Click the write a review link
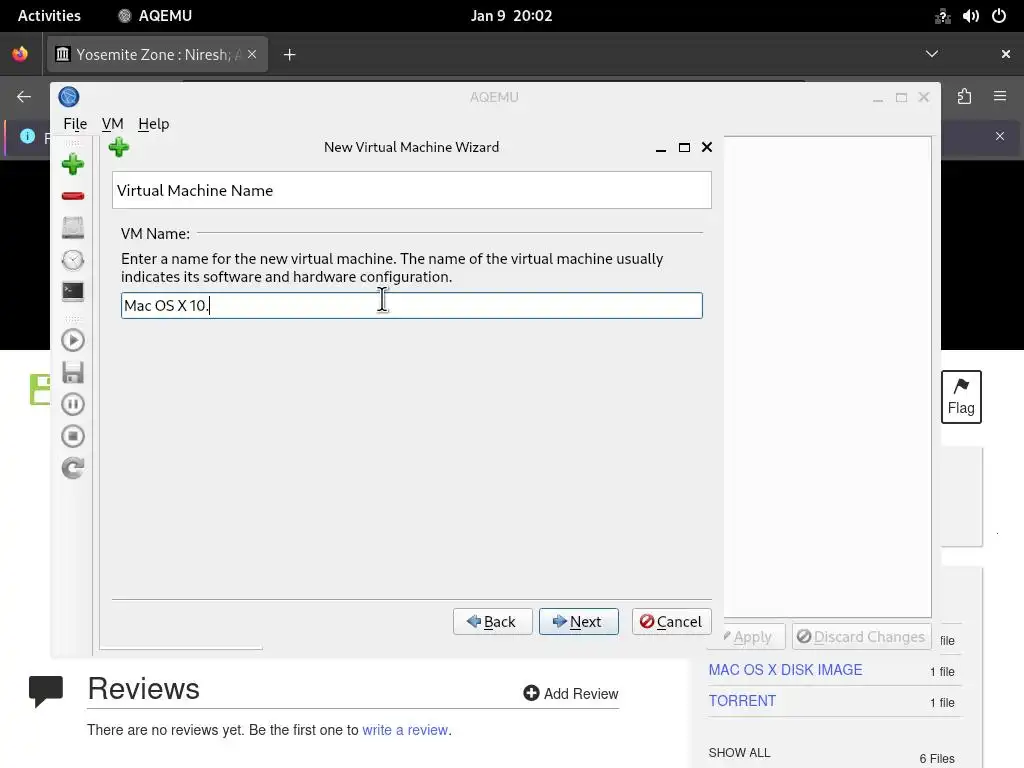The width and height of the screenshot is (1024, 768). tap(405, 730)
